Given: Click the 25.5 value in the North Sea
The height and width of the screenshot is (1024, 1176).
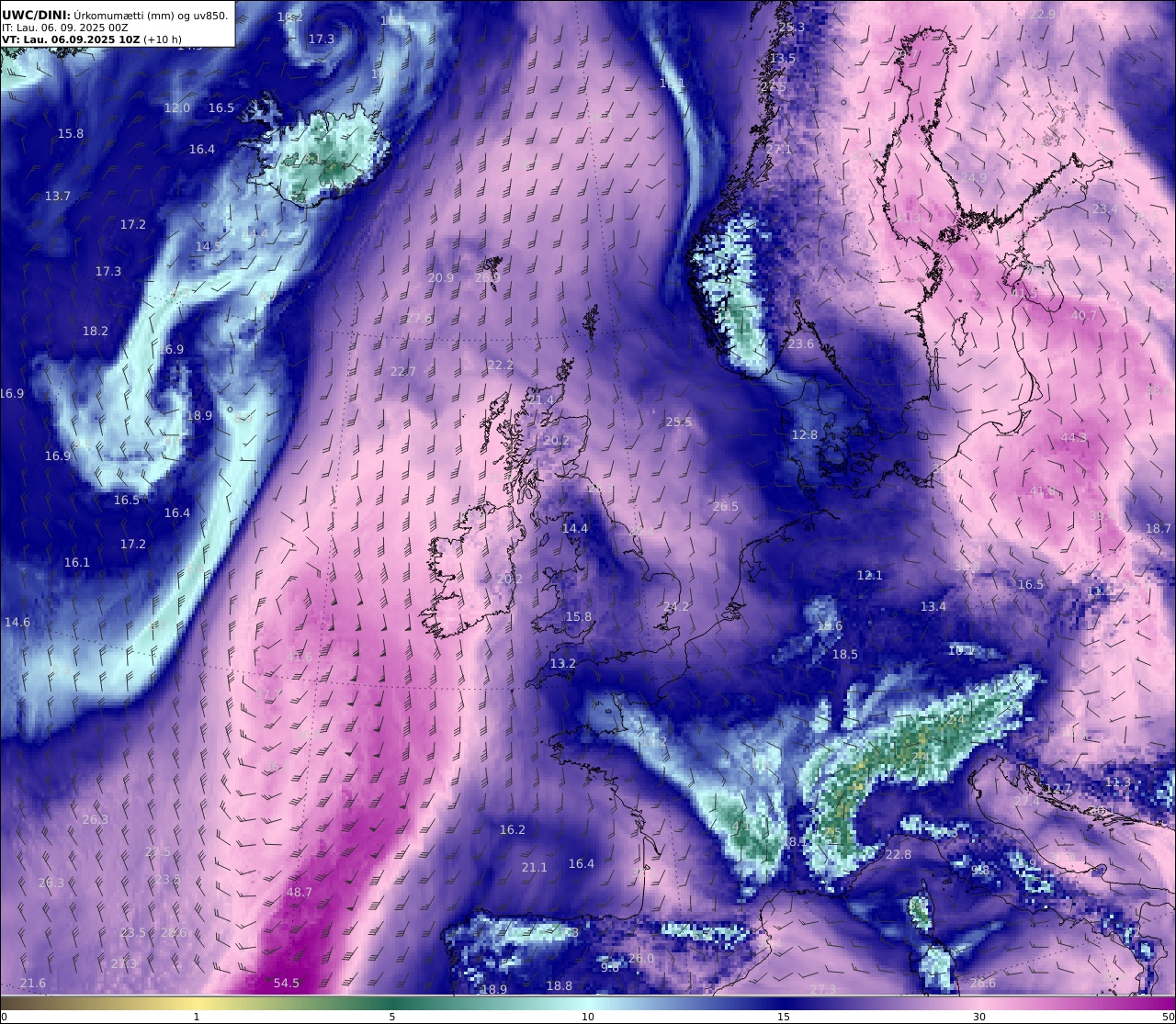Looking at the screenshot, I should click(x=678, y=422).
